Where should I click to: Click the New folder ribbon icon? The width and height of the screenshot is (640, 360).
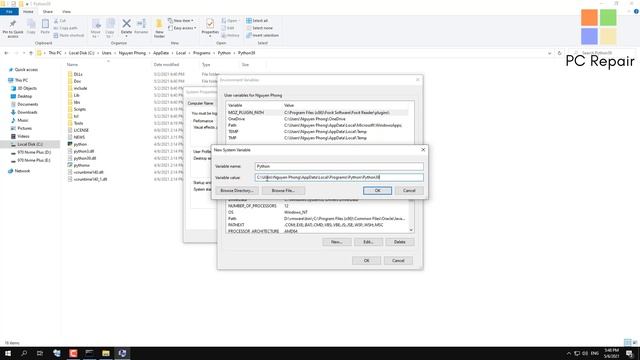159,28
